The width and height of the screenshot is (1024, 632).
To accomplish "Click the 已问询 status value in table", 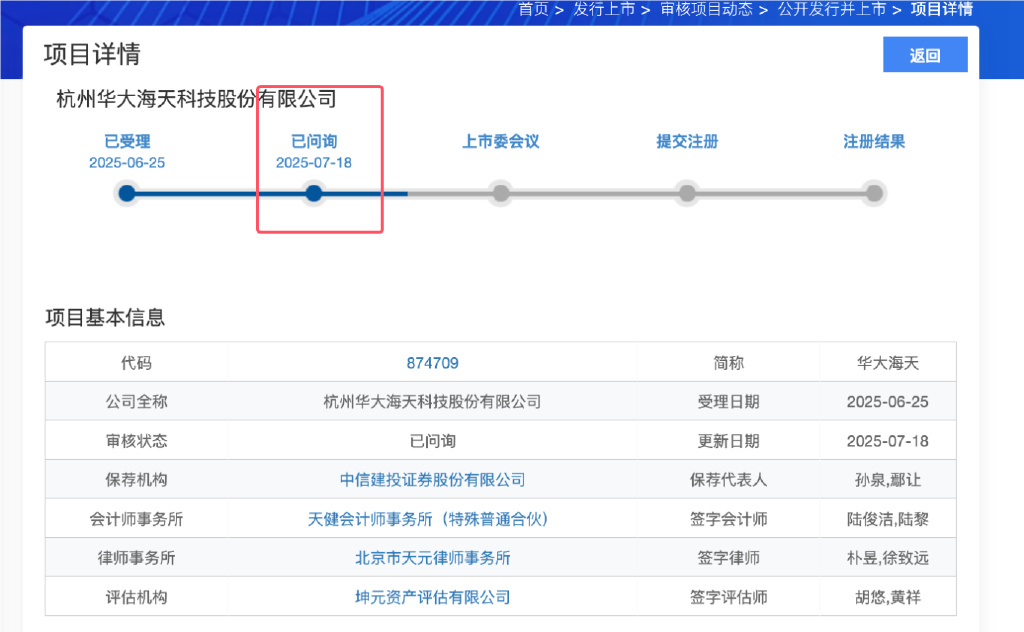I will (432, 441).
